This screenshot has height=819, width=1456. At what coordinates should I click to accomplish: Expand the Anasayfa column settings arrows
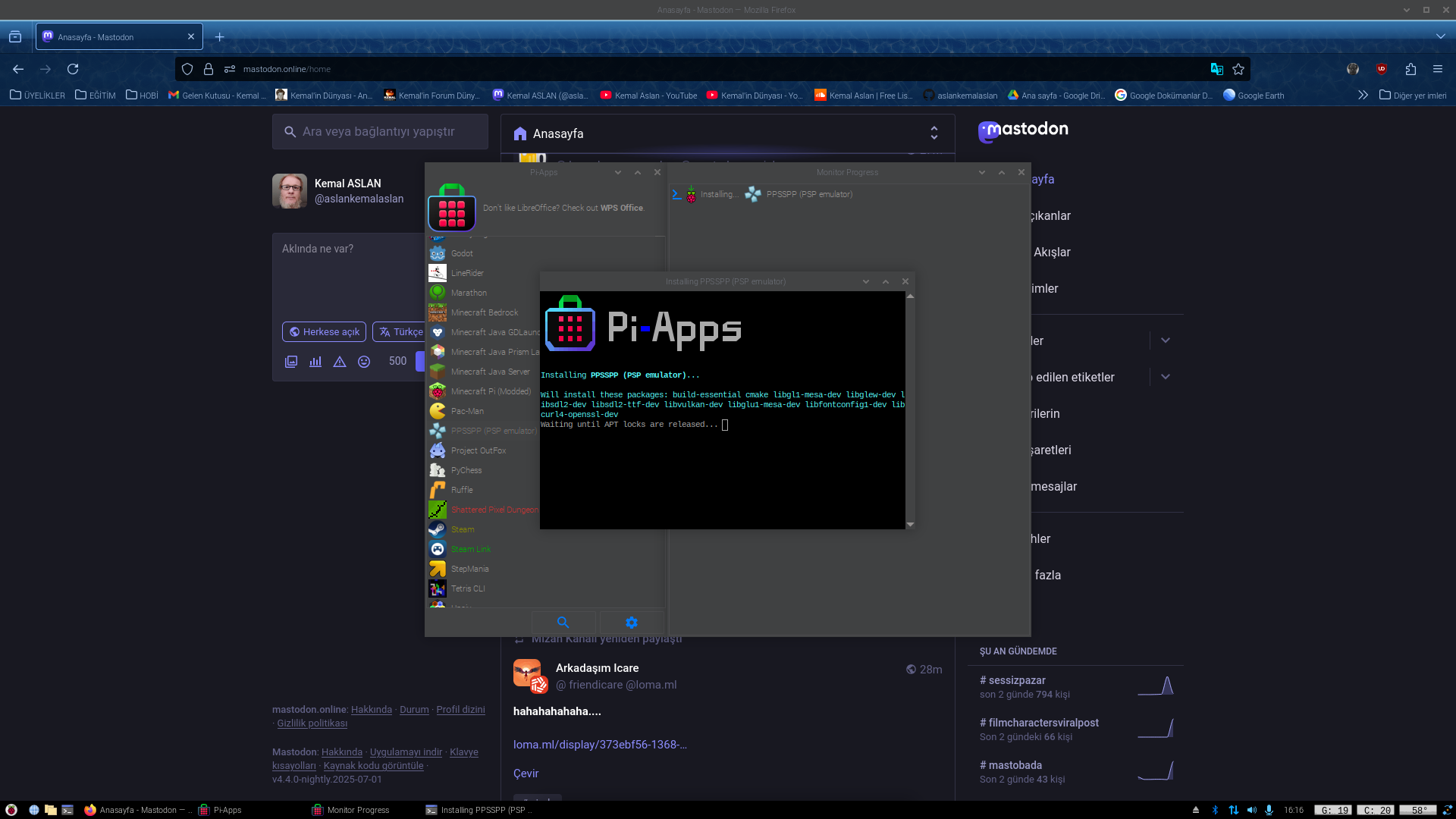coord(934,133)
